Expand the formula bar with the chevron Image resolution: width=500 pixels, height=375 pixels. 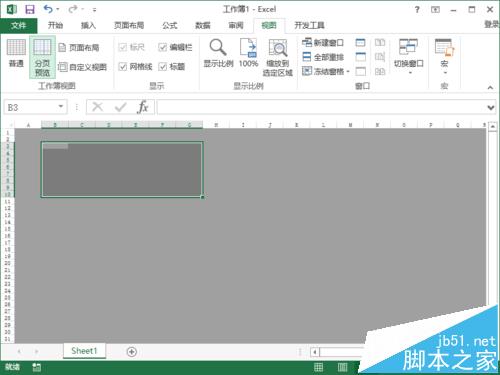tap(491, 108)
